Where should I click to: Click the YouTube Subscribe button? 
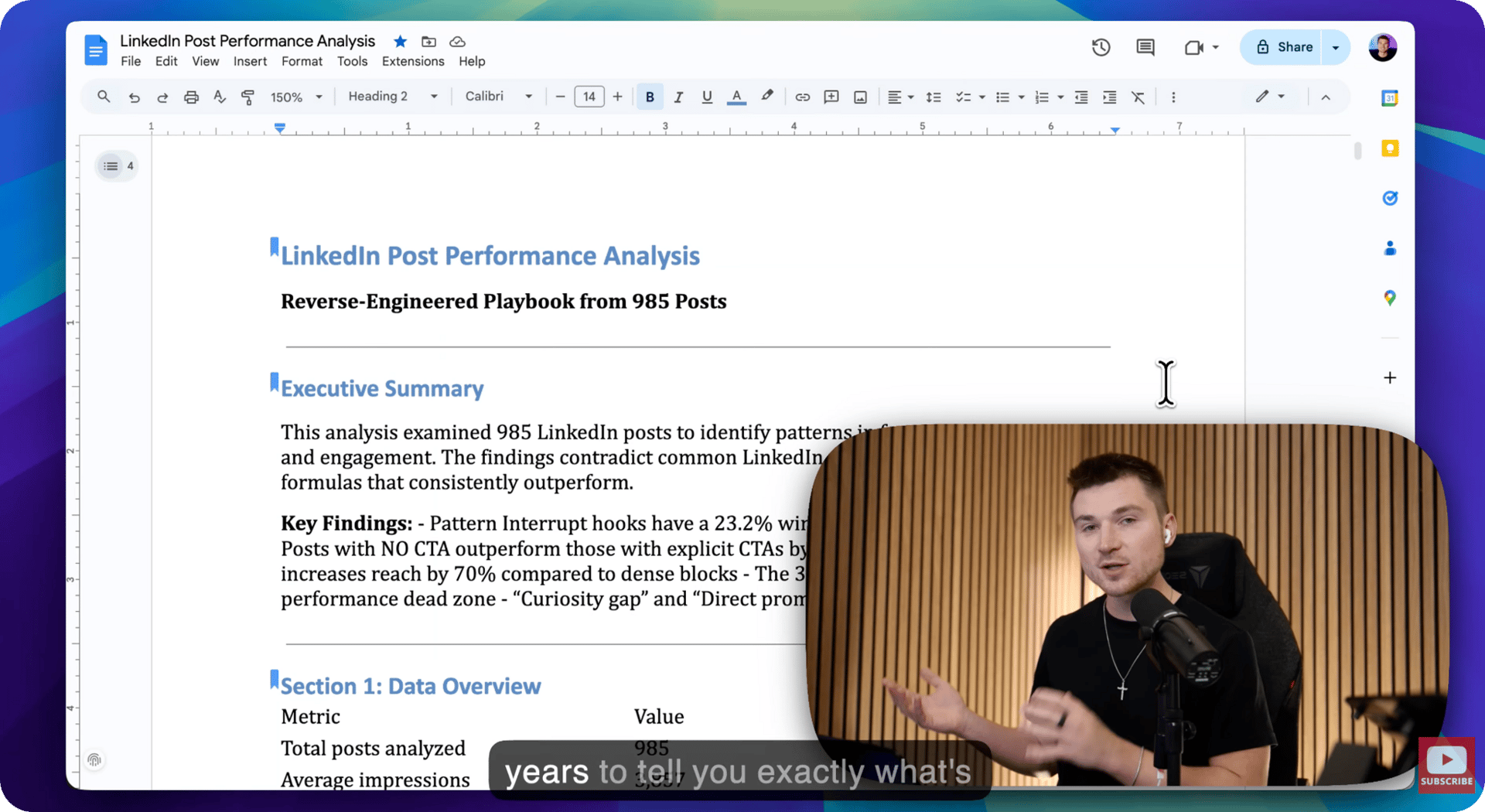pos(1446,766)
